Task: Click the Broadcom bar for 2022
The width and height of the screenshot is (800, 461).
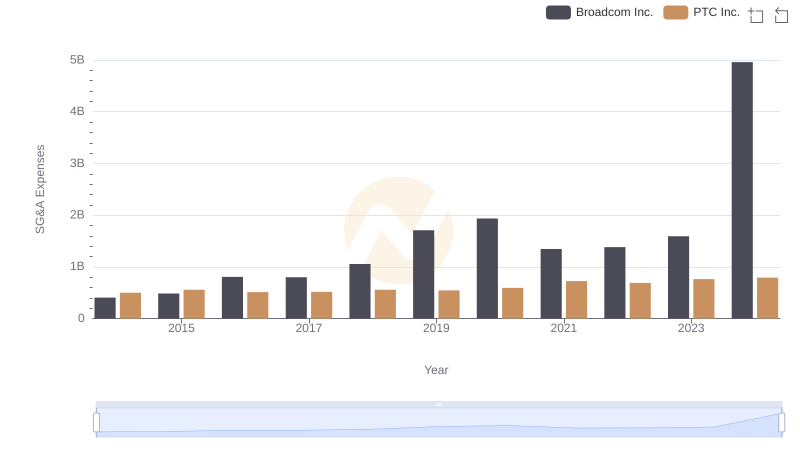Action: 614,283
